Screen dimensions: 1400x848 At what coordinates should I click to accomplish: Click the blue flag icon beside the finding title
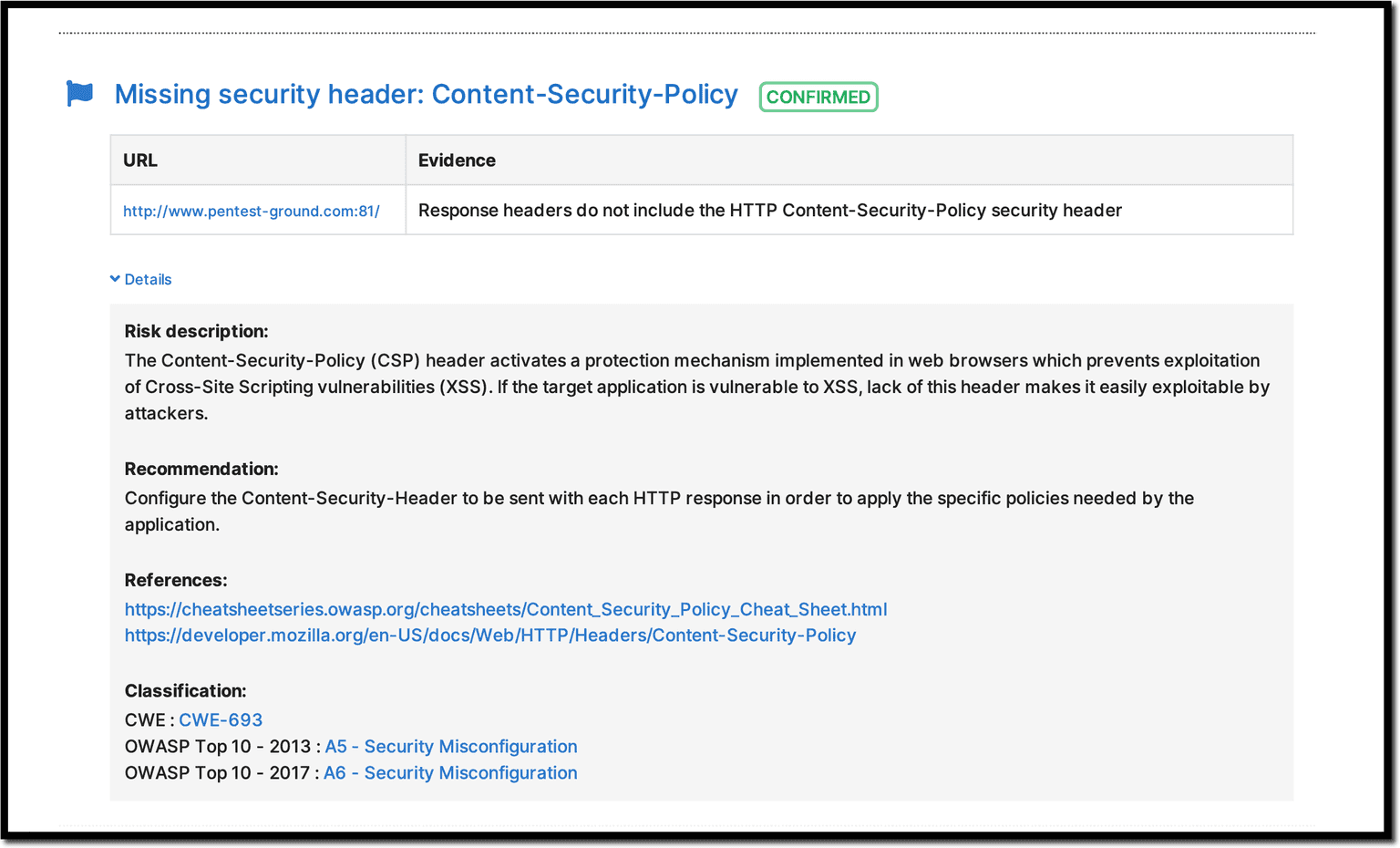tap(80, 94)
